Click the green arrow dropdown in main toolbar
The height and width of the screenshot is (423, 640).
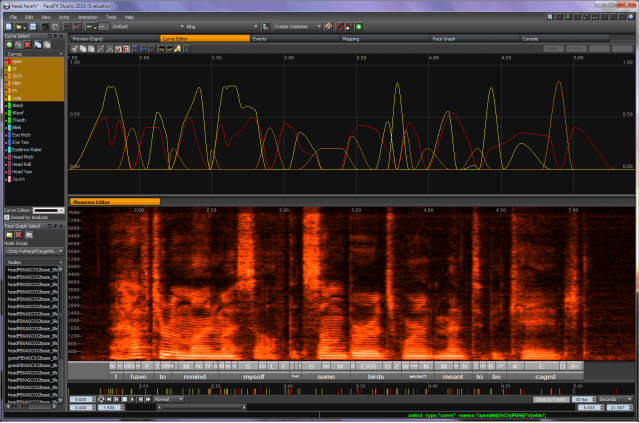tap(91, 27)
